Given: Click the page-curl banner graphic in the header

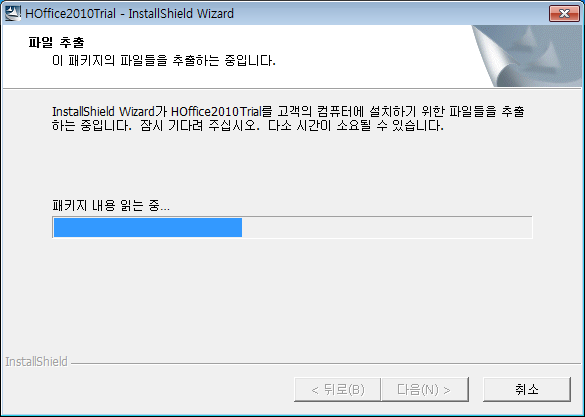Looking at the screenshot, I should coord(527,56).
